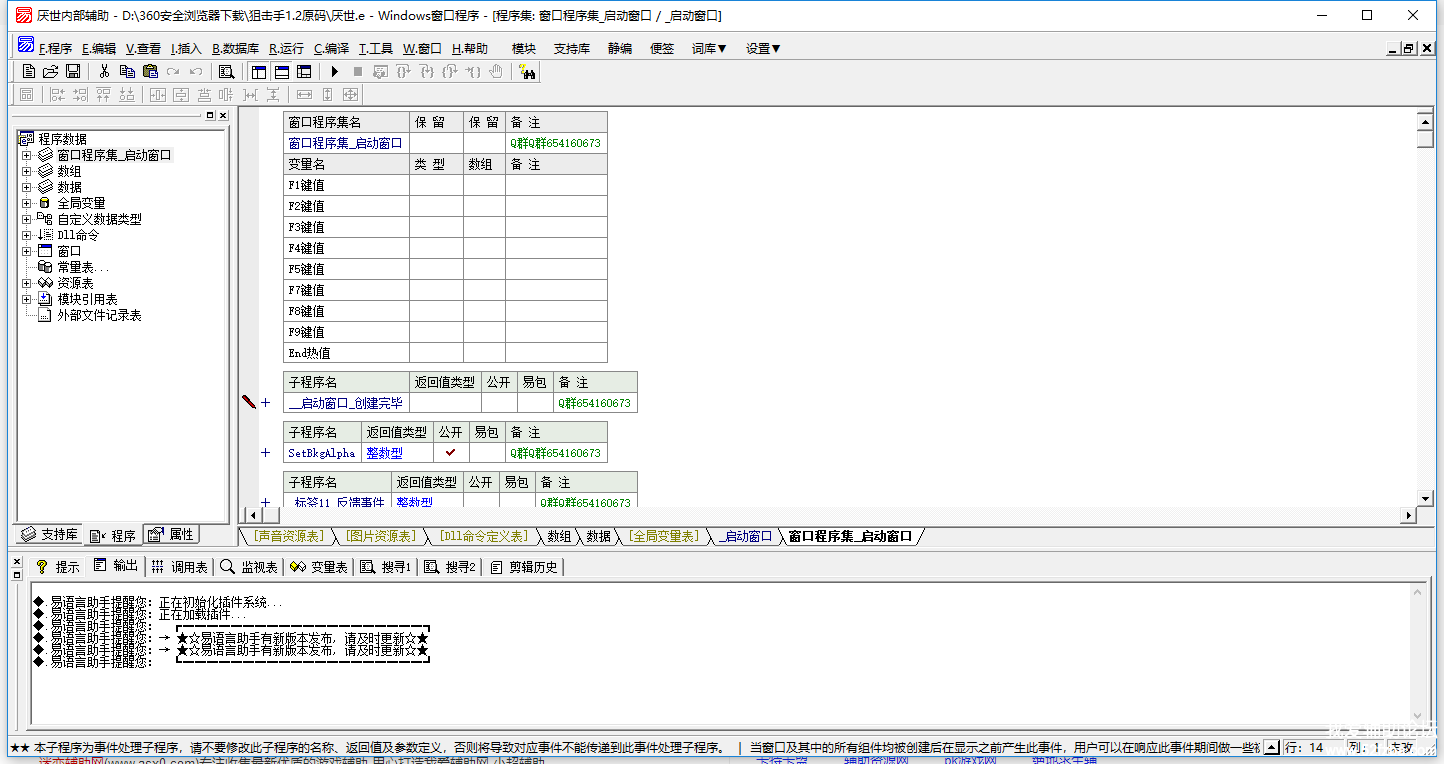Expand the 自定义数据类型 tree node

(27, 219)
